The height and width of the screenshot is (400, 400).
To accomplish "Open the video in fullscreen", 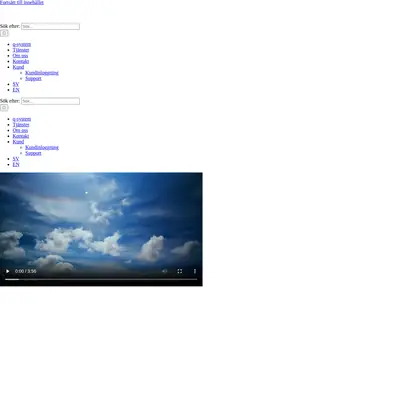I will coord(180,271).
